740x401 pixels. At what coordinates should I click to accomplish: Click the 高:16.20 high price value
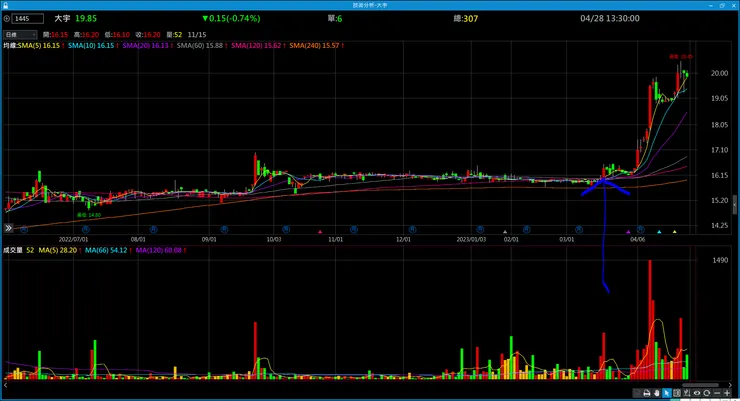click(x=86, y=35)
